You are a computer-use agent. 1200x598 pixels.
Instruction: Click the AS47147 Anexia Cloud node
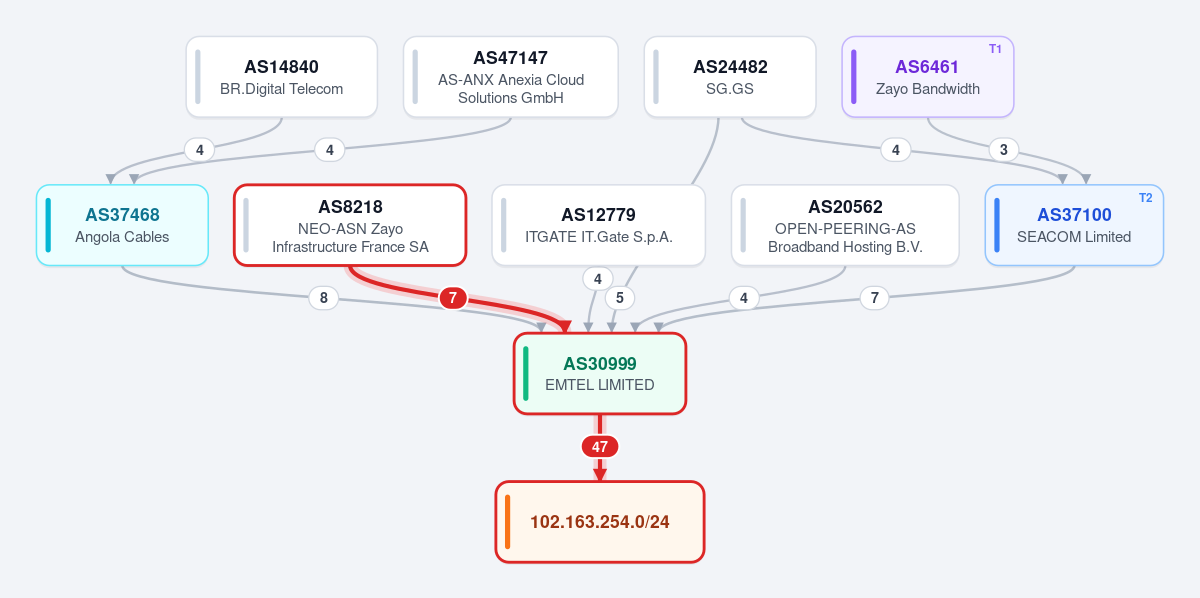[x=511, y=77]
